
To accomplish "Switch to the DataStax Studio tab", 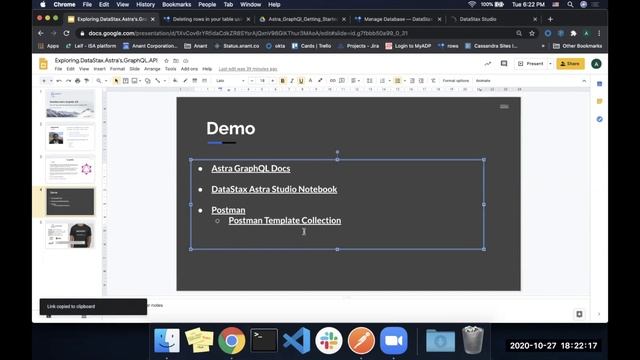I will (x=493, y=19).
